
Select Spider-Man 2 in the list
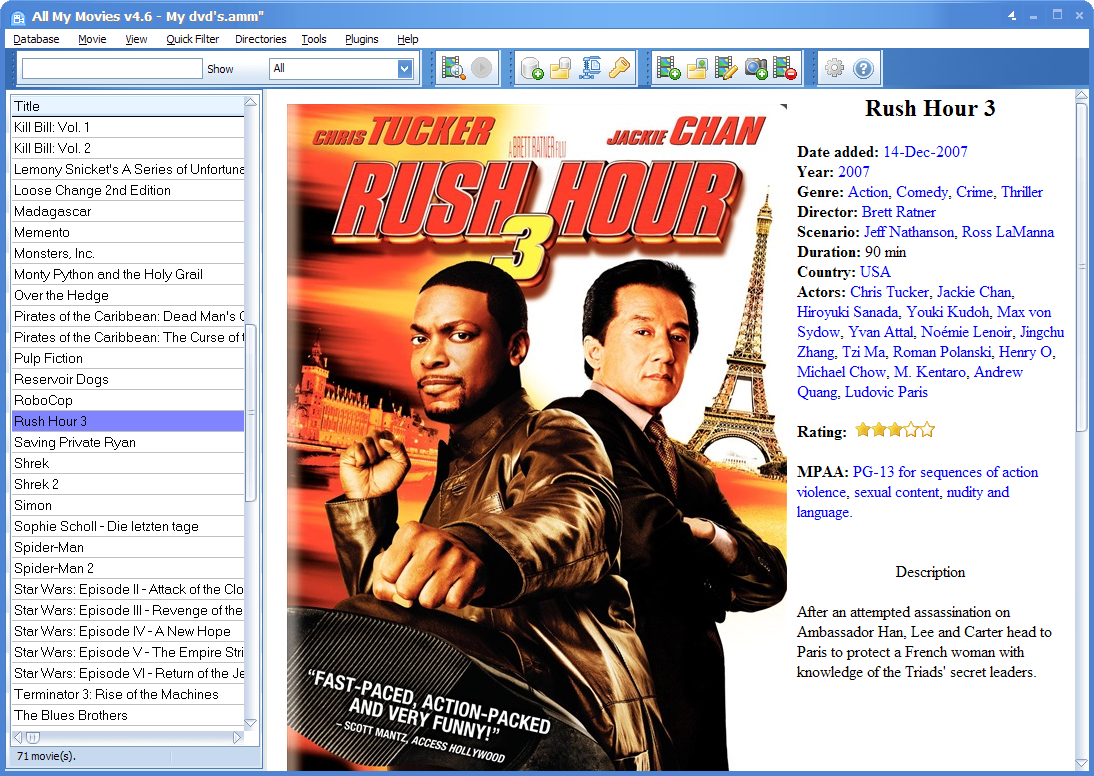[x=128, y=568]
